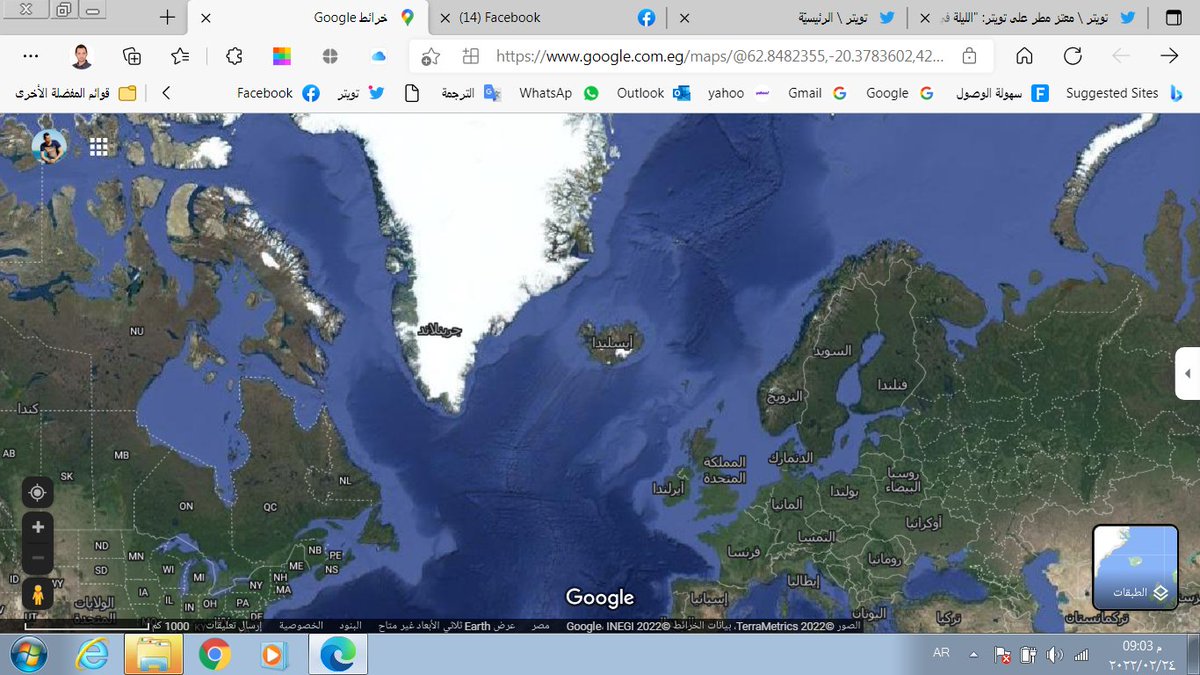The image size is (1200, 675).
Task: Open the yahoo bookmark
Action: pyautogui.click(x=737, y=93)
